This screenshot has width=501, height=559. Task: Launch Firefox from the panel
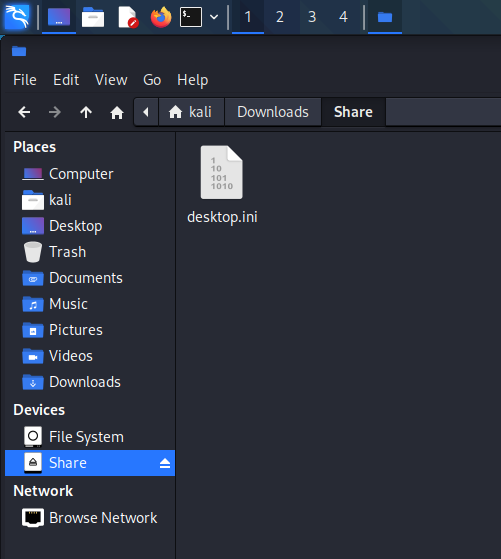[161, 17]
